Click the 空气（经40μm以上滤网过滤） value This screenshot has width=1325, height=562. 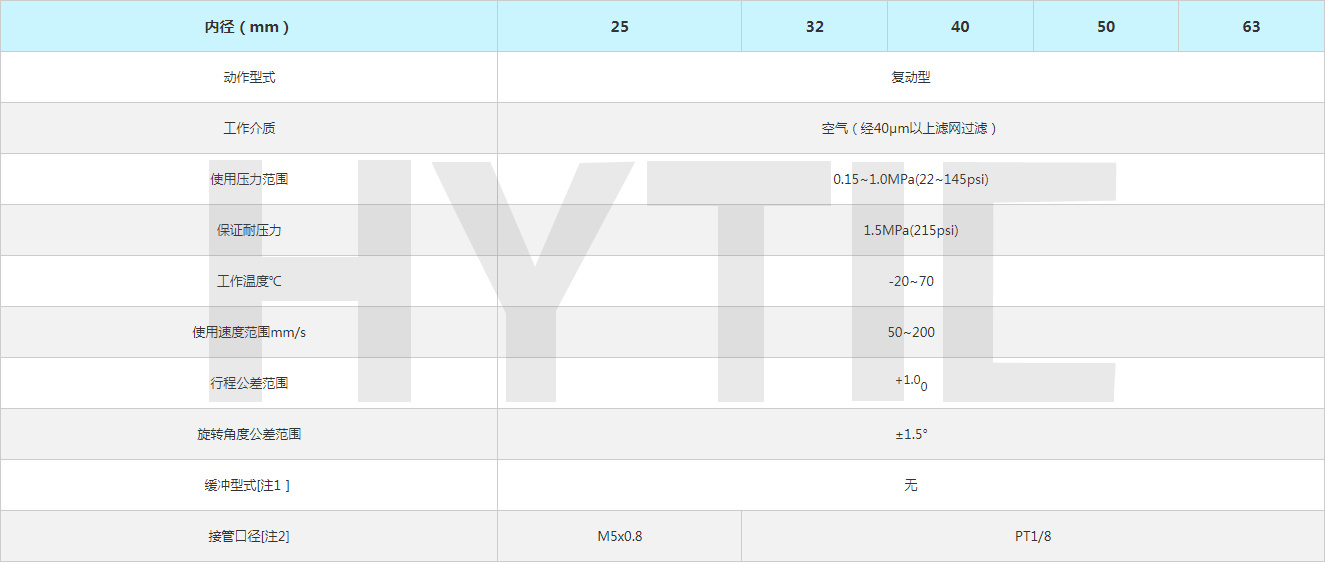(x=911, y=128)
